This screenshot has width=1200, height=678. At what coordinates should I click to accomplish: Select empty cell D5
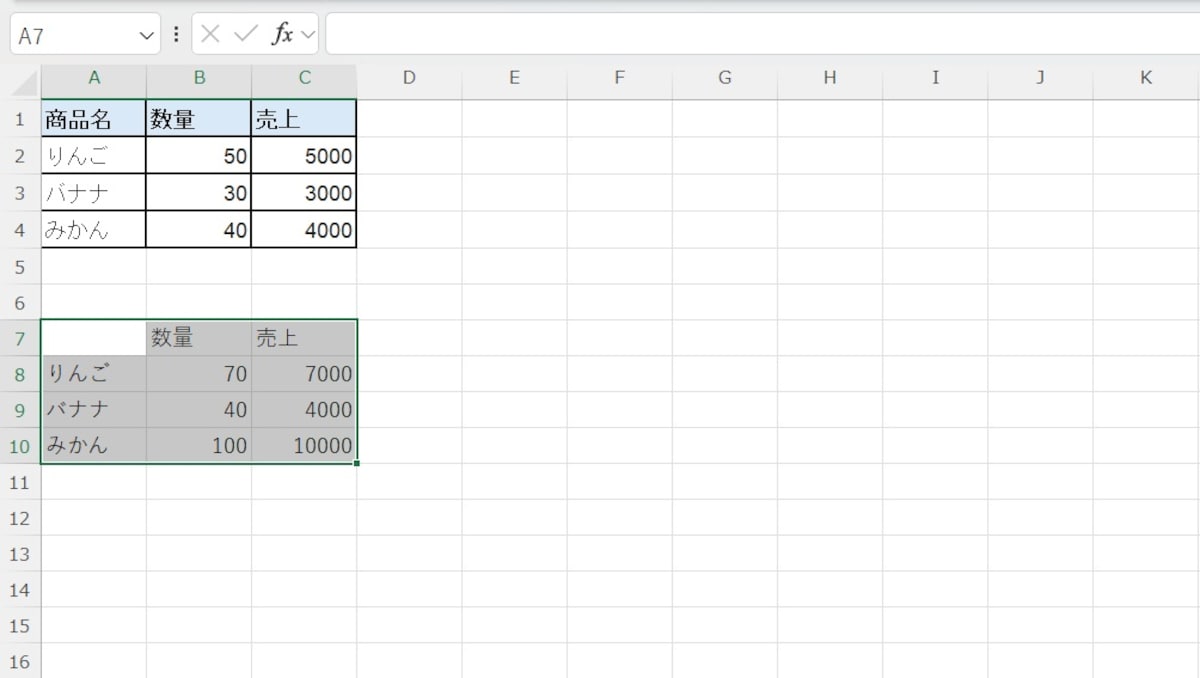tap(408, 267)
